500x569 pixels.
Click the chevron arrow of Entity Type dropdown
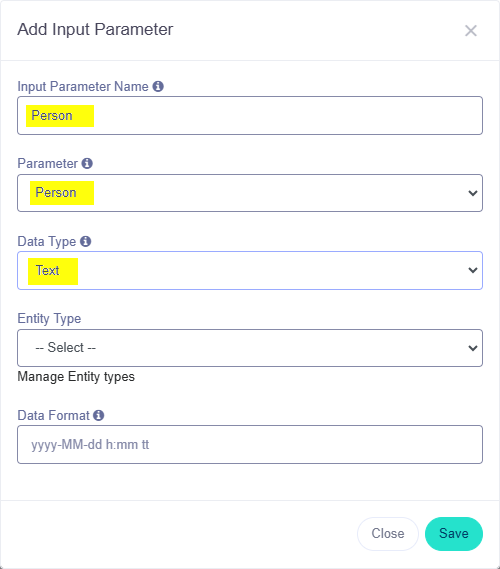tap(472, 348)
